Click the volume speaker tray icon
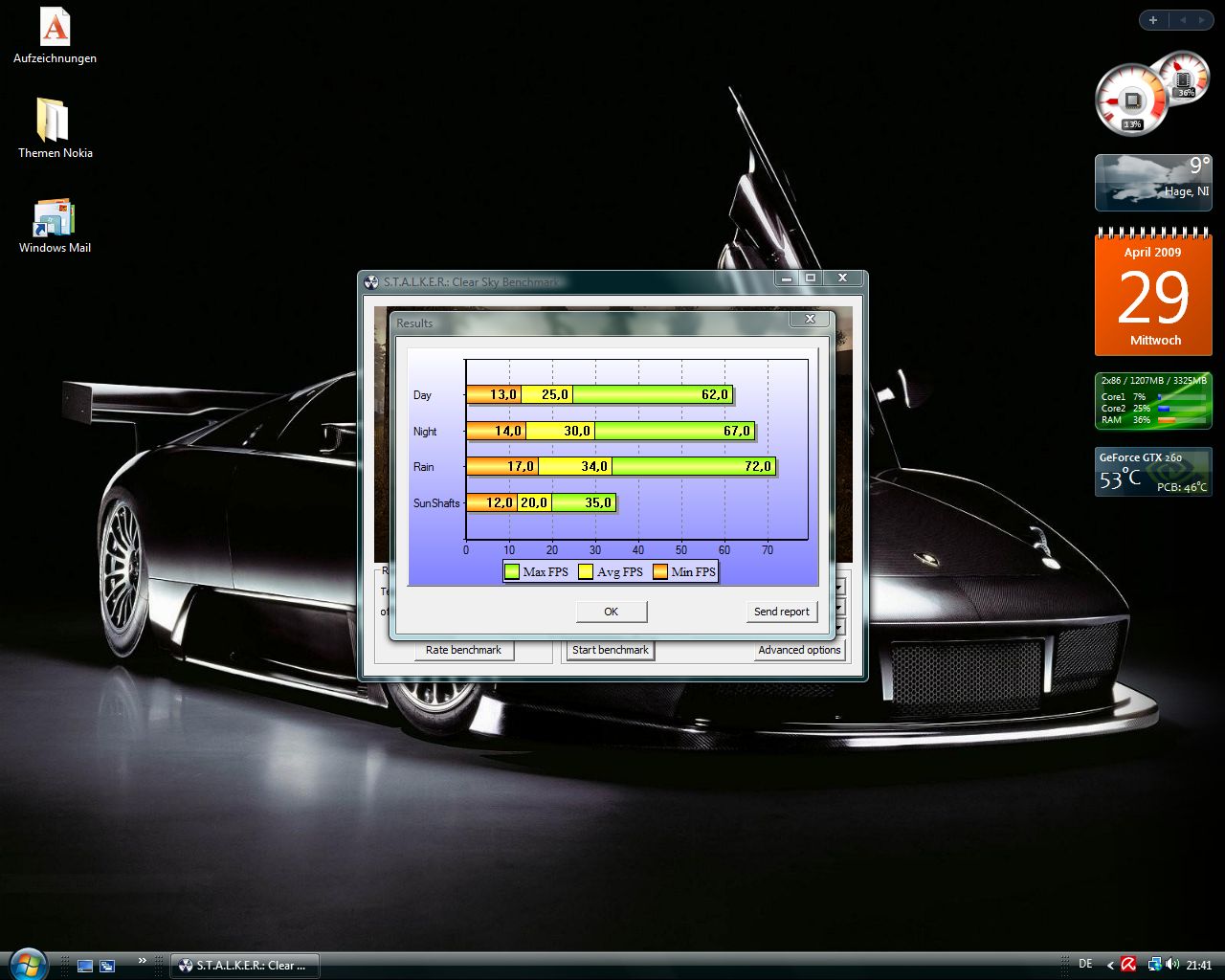This screenshot has height=980, width=1225. [x=1172, y=966]
